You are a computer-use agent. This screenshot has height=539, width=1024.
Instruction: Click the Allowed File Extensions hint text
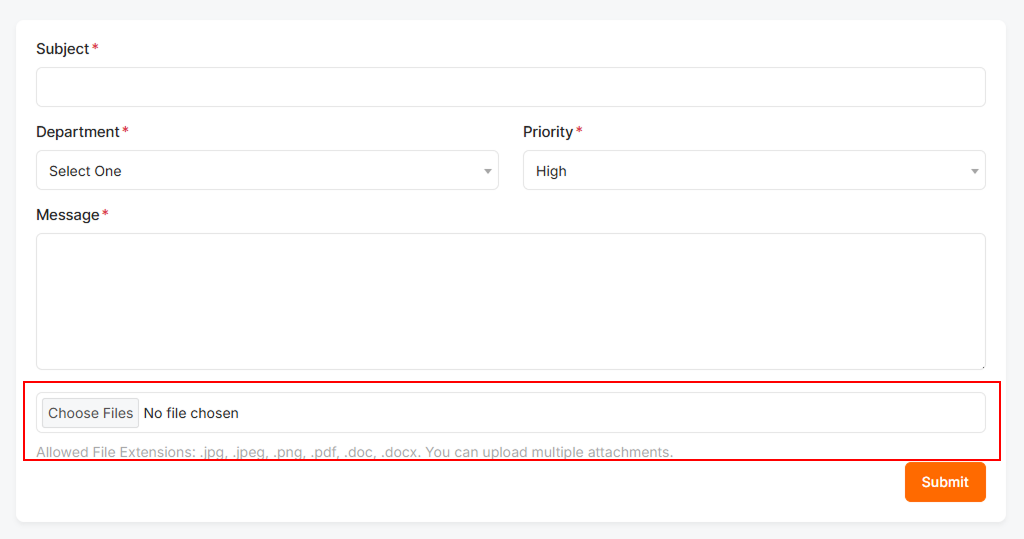tap(354, 452)
